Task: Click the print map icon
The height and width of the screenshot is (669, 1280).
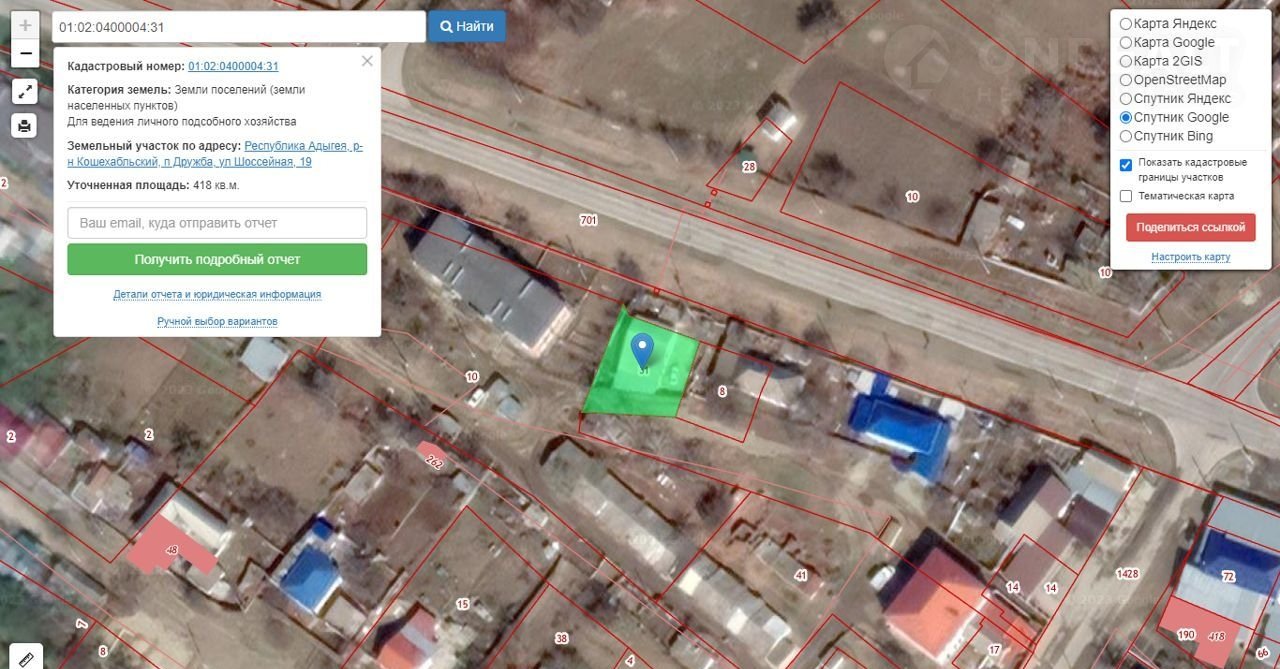Action: point(25,126)
